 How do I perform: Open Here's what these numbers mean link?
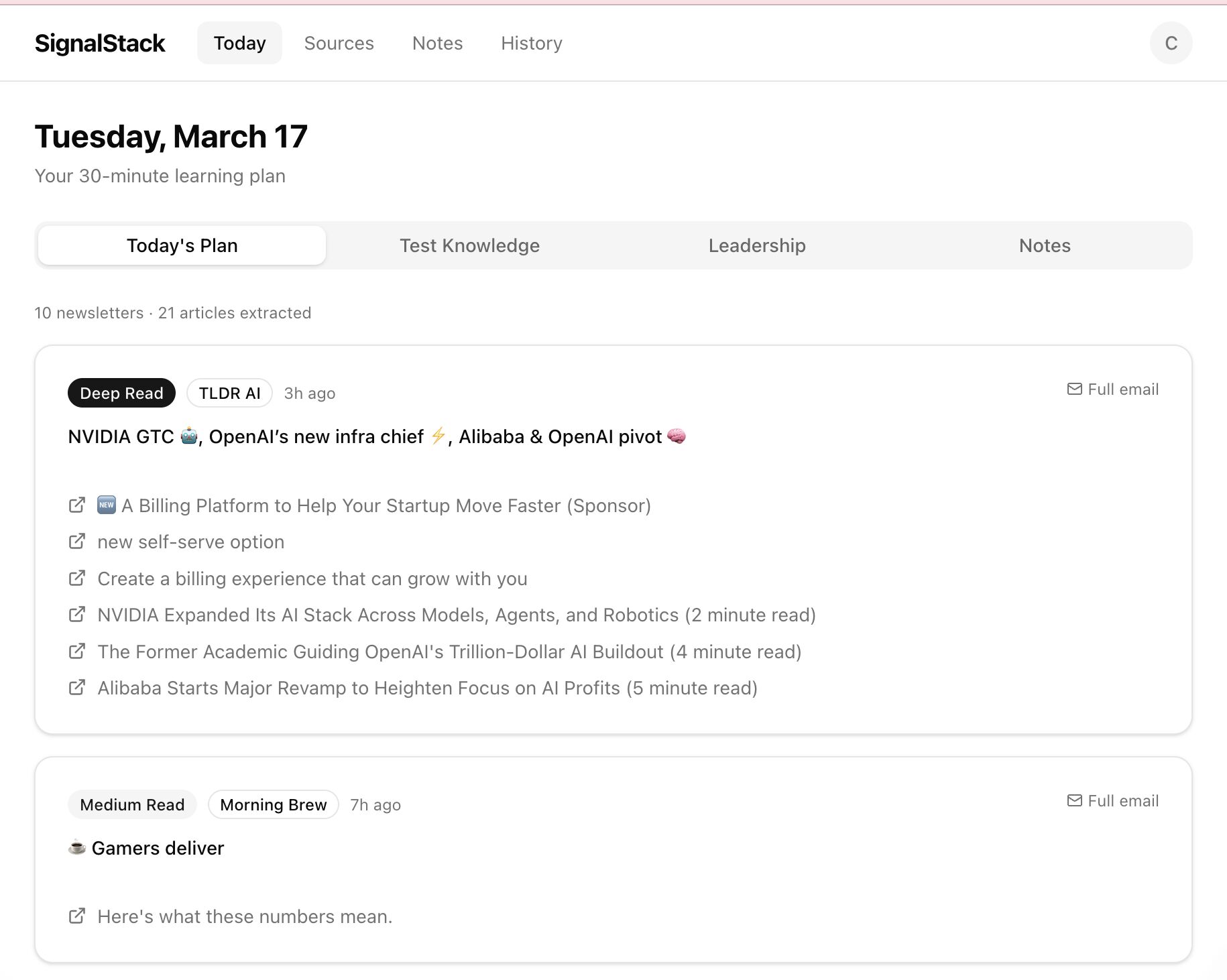point(245,916)
